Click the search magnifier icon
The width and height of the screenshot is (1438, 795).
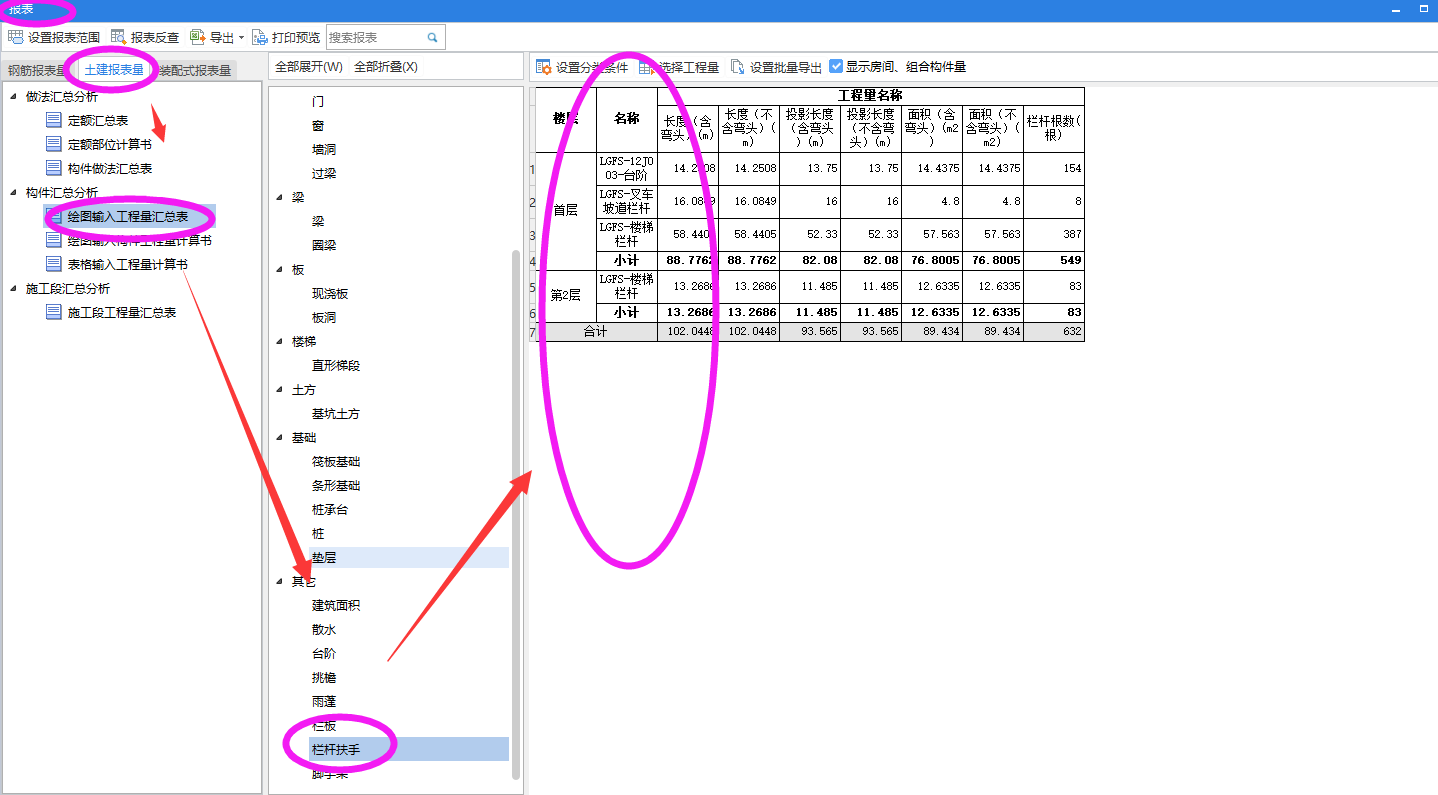(433, 37)
